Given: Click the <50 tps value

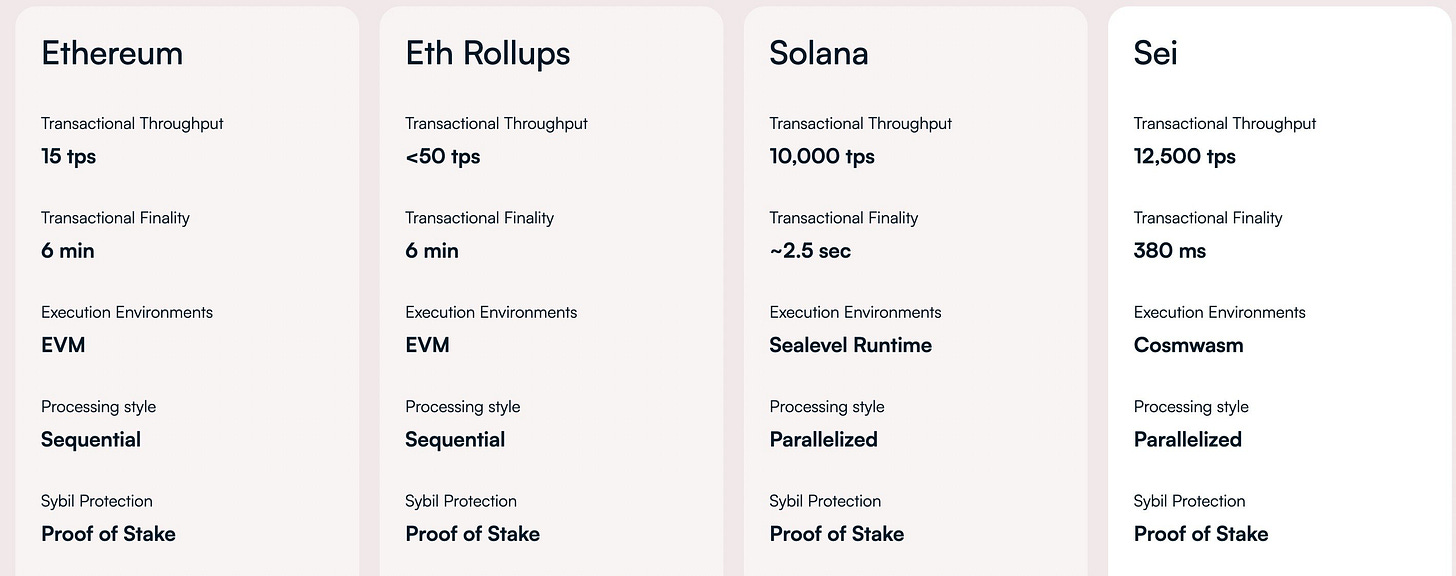Looking at the screenshot, I should coord(443,157).
